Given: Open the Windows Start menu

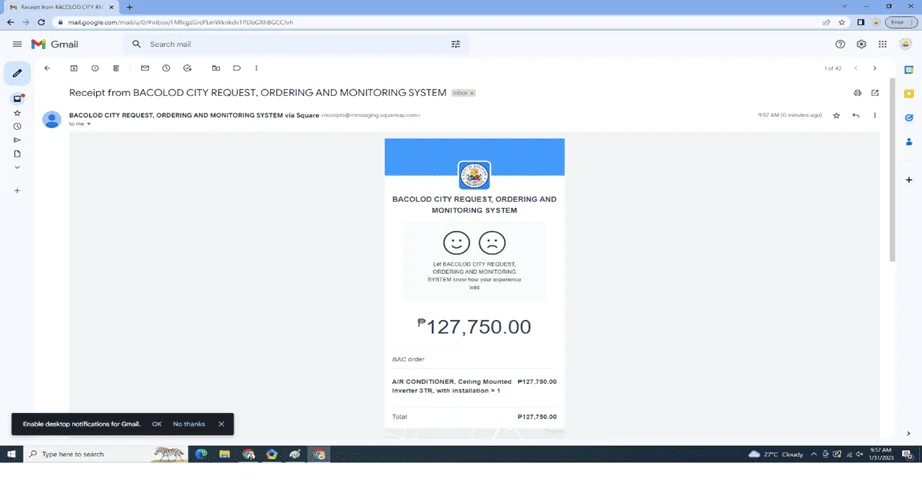Looking at the screenshot, I should 11,454.
